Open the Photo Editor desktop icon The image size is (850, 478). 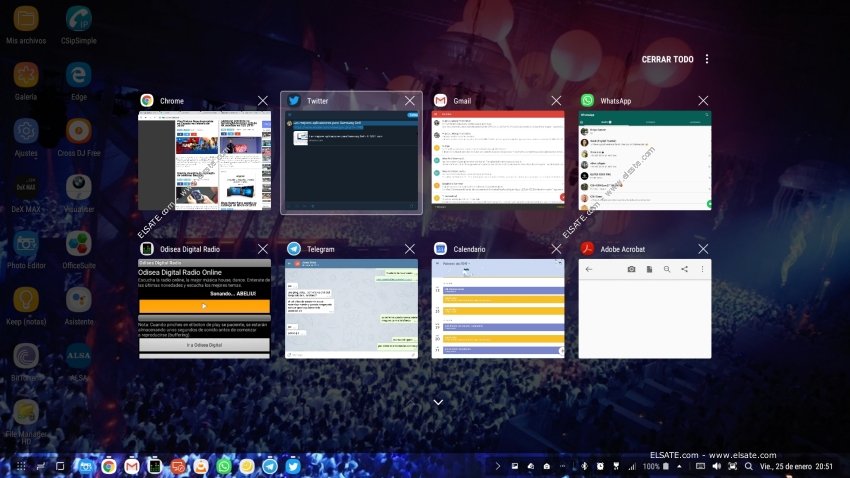point(26,250)
